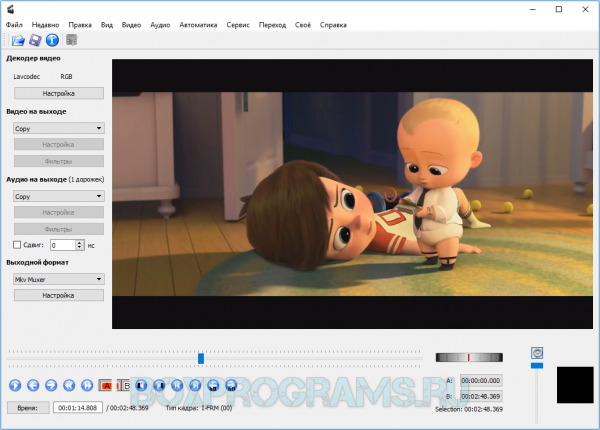Open the Файл menu
The image size is (600, 430).
(14, 25)
